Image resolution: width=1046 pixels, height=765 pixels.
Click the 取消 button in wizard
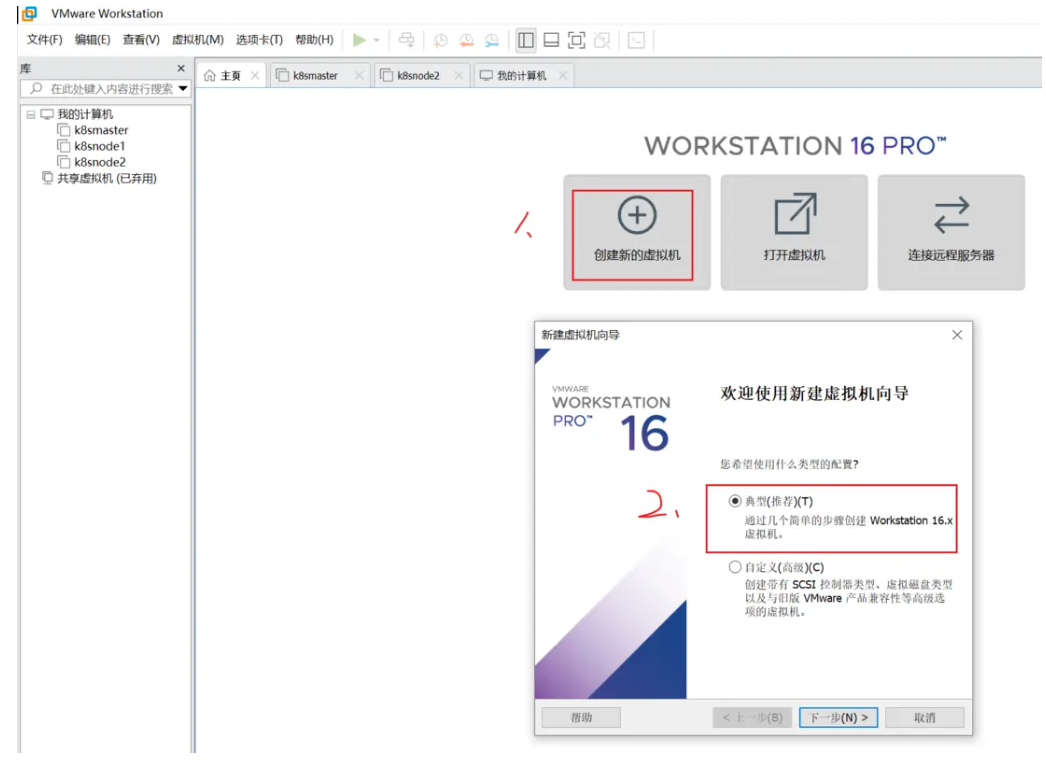924,717
